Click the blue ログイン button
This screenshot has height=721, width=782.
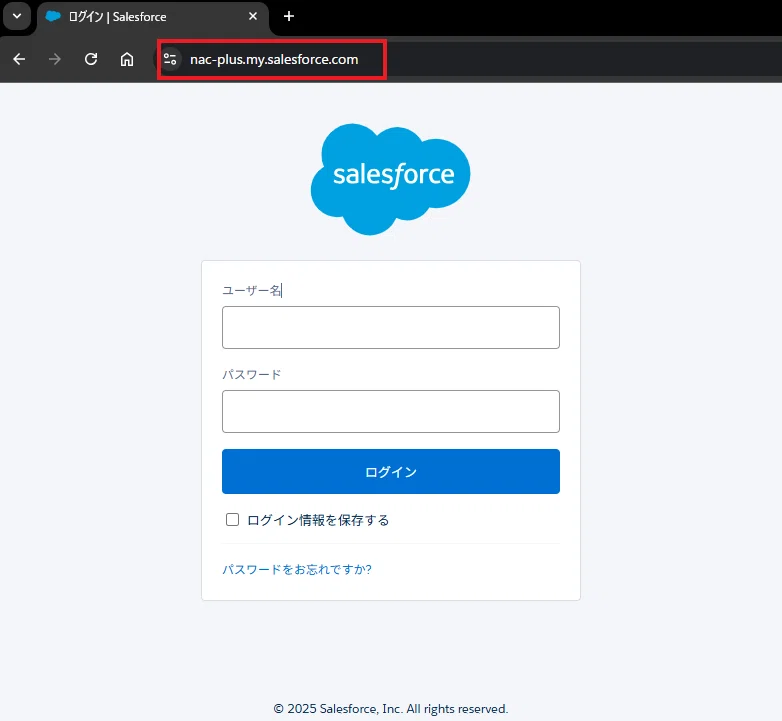click(391, 472)
